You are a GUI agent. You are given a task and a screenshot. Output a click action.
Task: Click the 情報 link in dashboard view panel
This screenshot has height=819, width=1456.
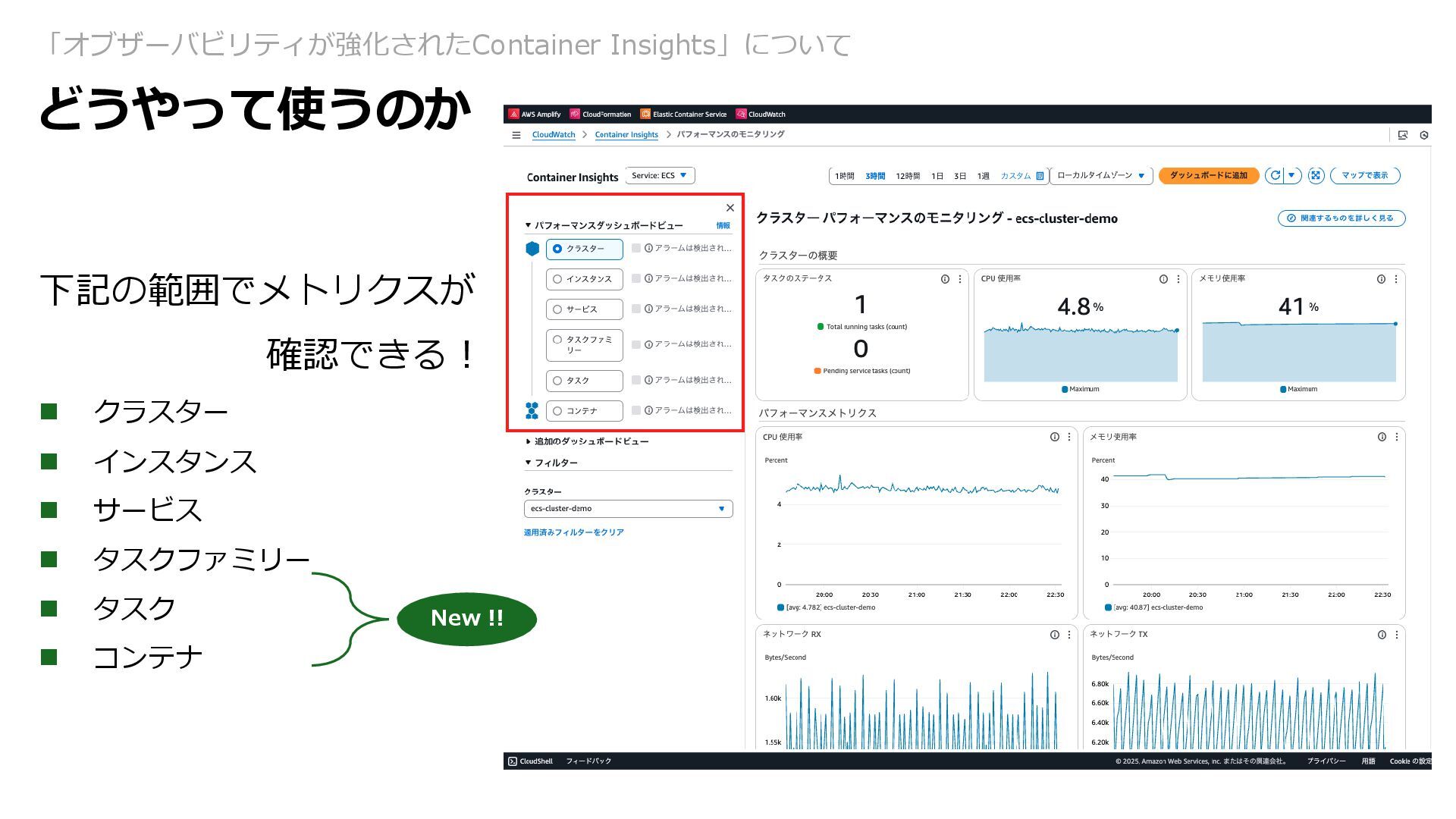[x=723, y=226]
